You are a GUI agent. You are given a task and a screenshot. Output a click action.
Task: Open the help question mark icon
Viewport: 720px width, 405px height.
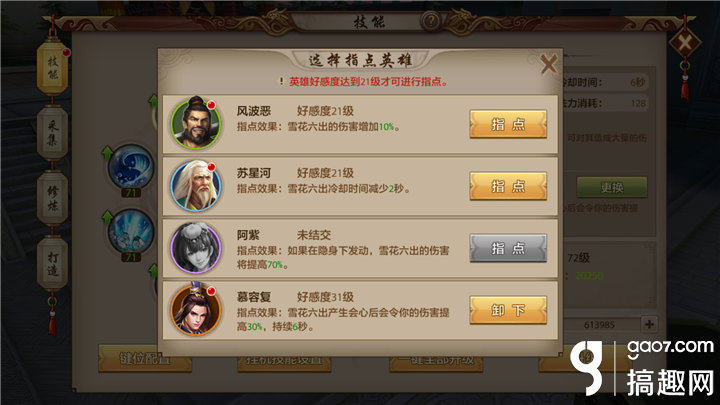(x=431, y=21)
